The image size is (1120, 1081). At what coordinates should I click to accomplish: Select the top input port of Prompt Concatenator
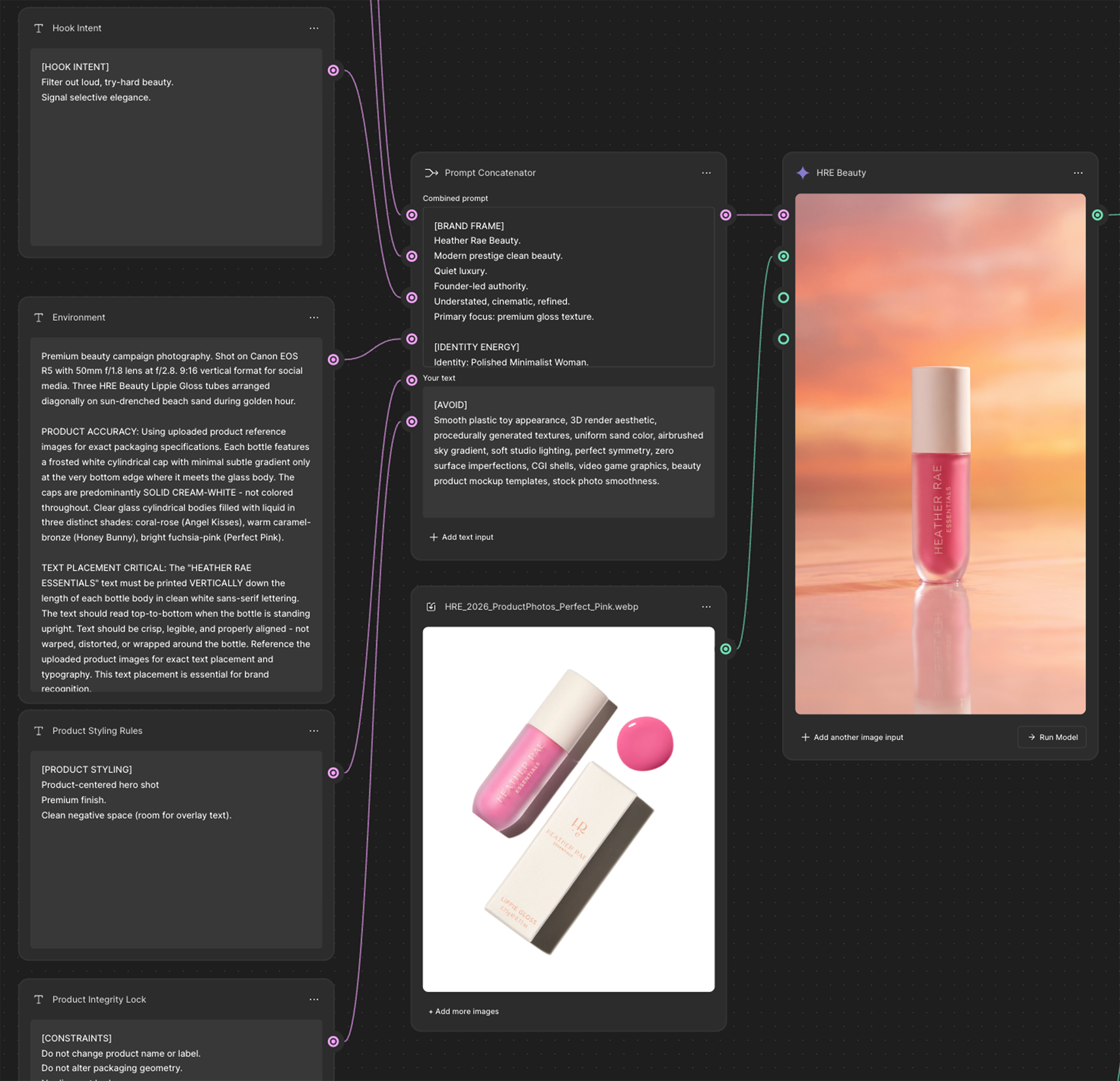[411, 215]
